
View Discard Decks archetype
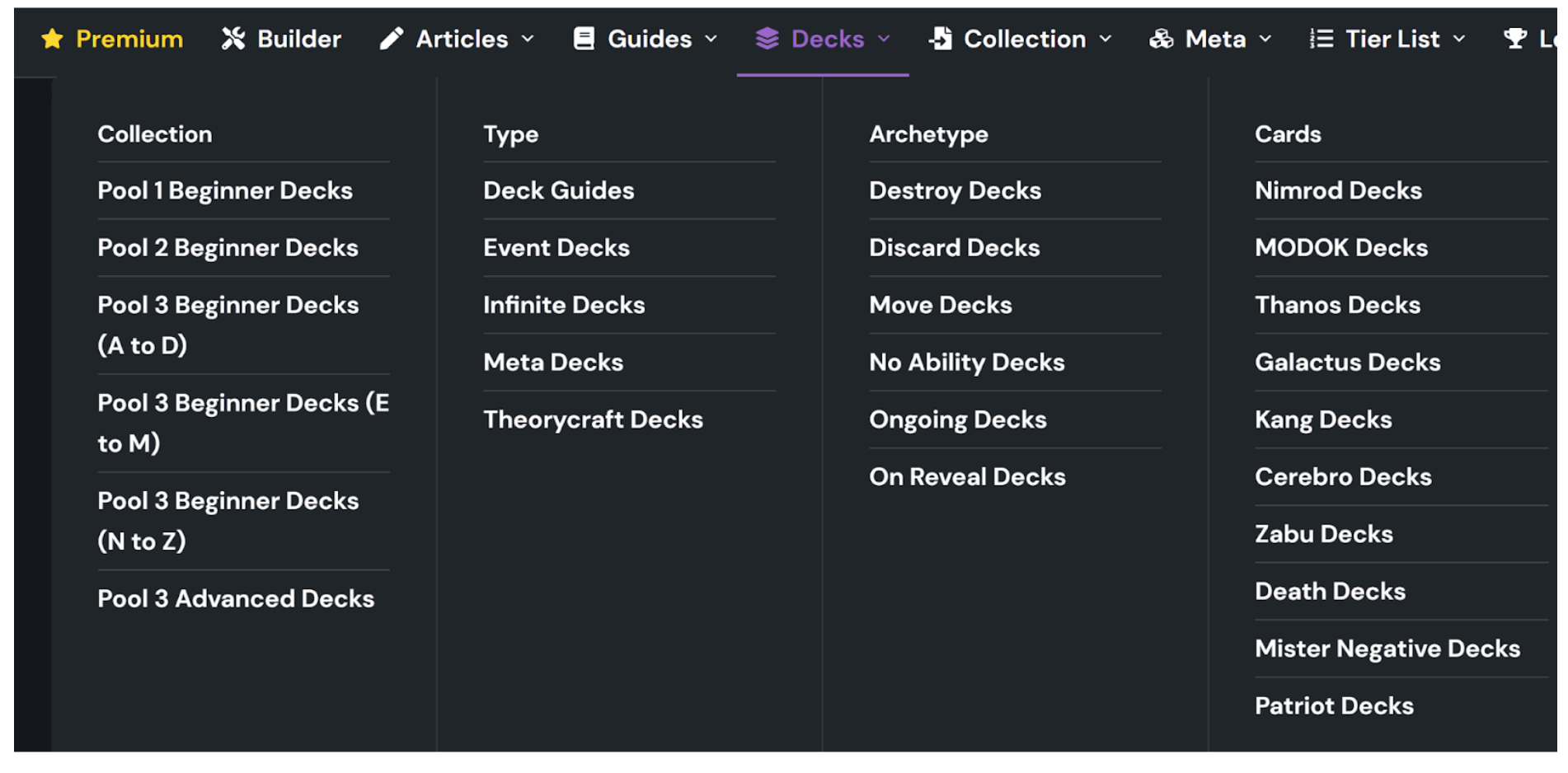pyautogui.click(x=954, y=247)
